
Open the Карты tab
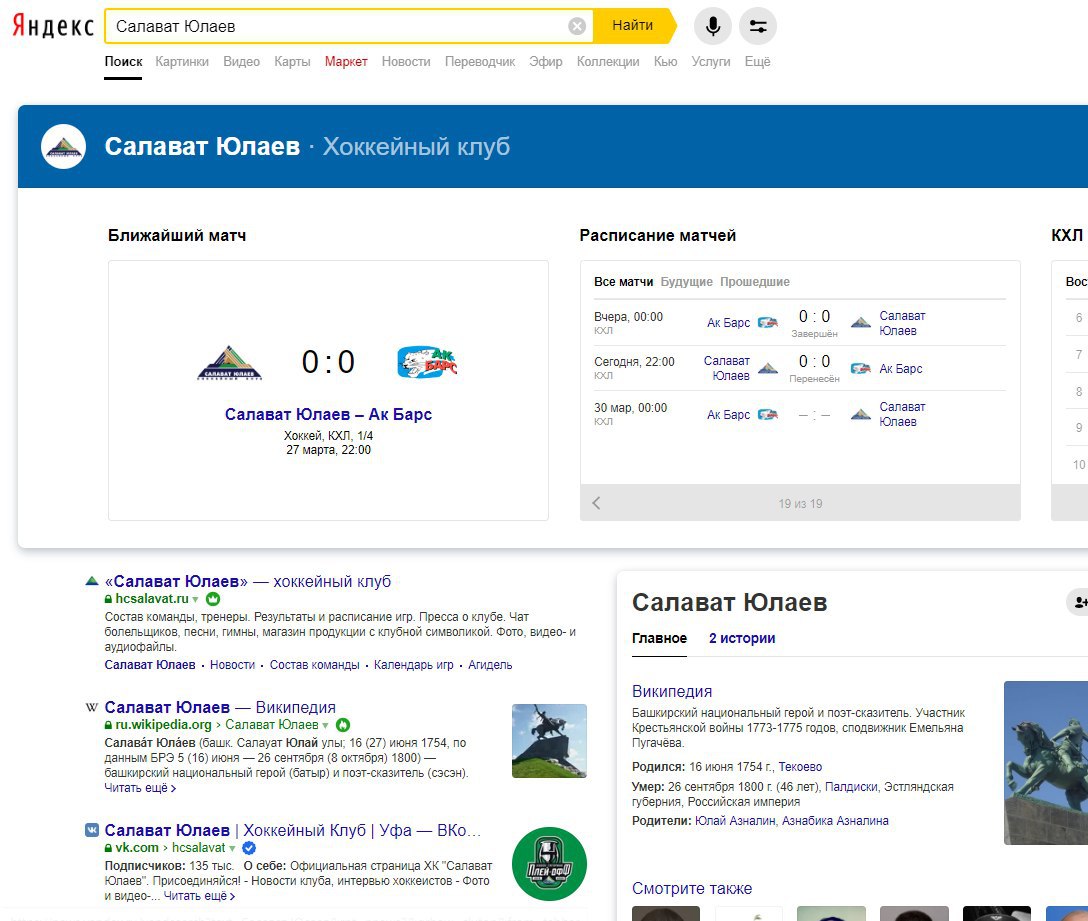click(292, 62)
